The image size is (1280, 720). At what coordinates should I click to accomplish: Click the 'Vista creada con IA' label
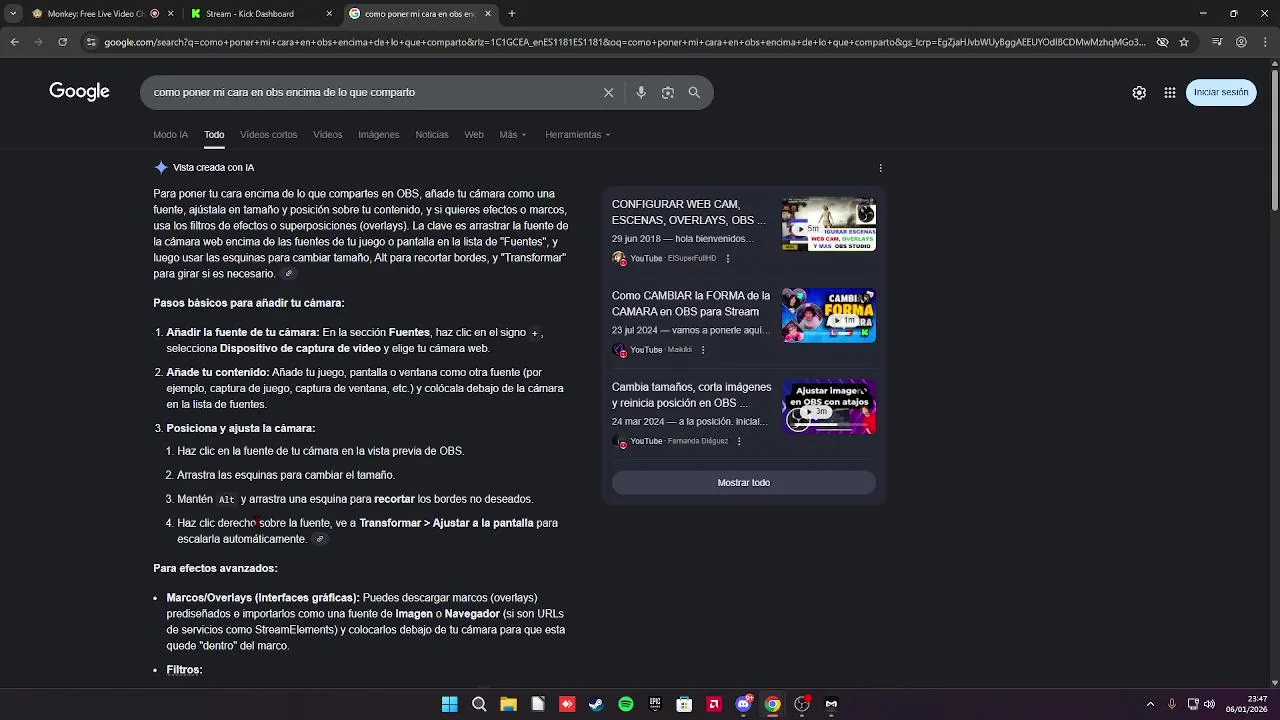(x=213, y=168)
